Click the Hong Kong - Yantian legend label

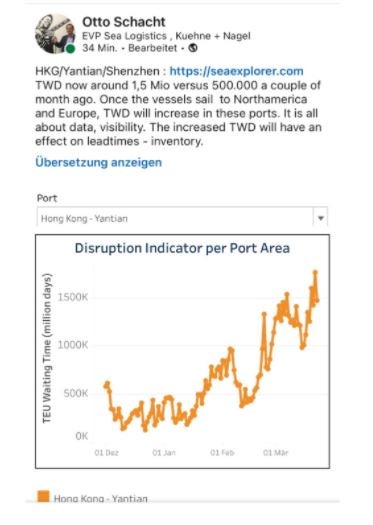point(101,498)
